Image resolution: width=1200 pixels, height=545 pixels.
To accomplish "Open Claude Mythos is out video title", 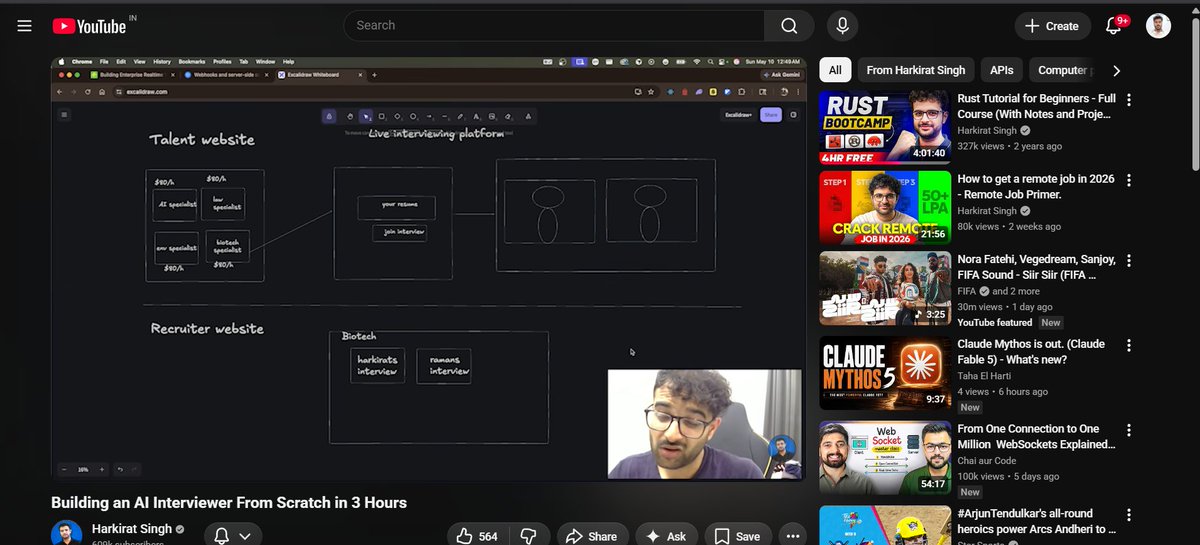I will tap(1031, 351).
